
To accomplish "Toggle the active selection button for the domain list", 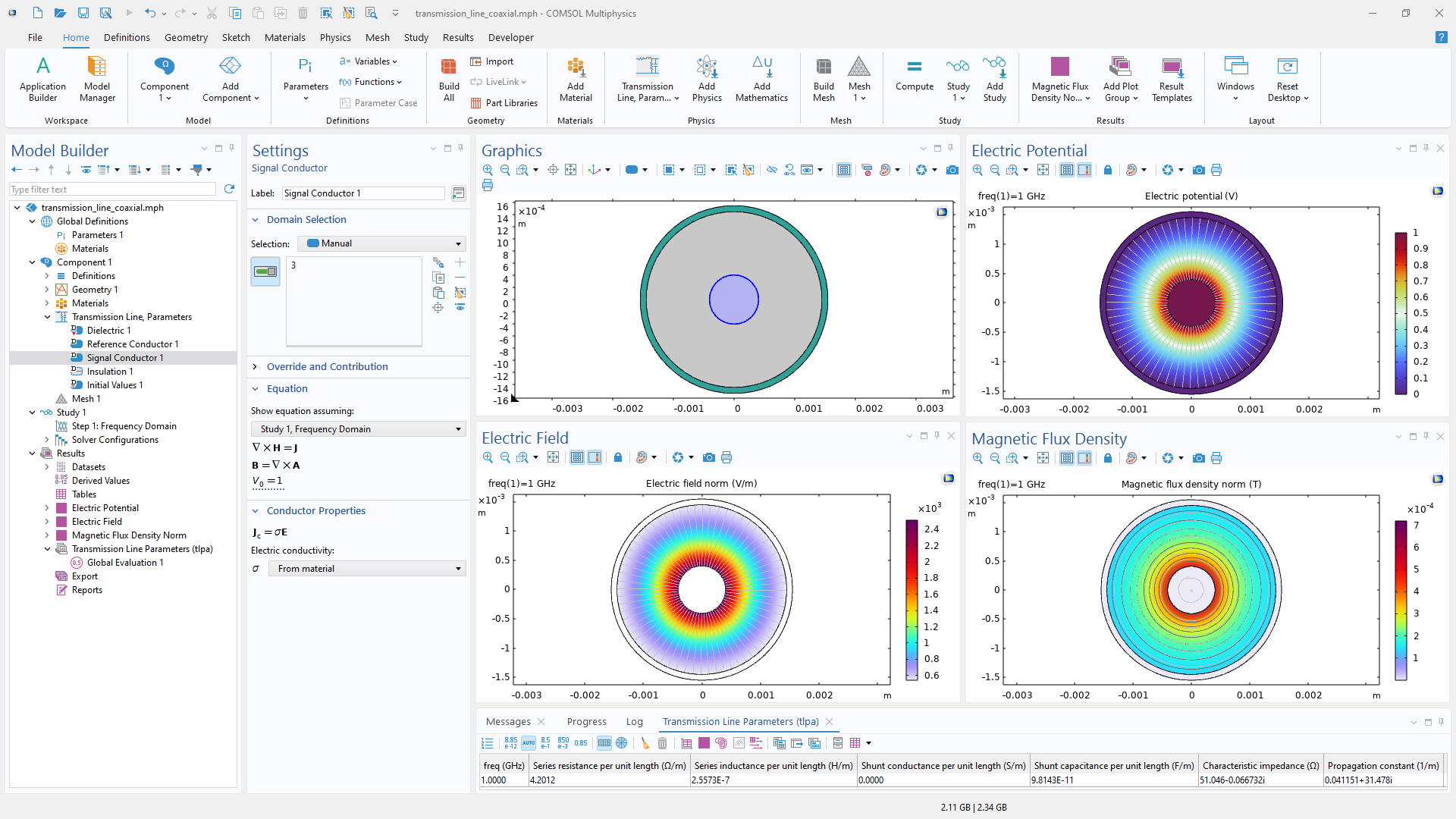I will click(265, 271).
